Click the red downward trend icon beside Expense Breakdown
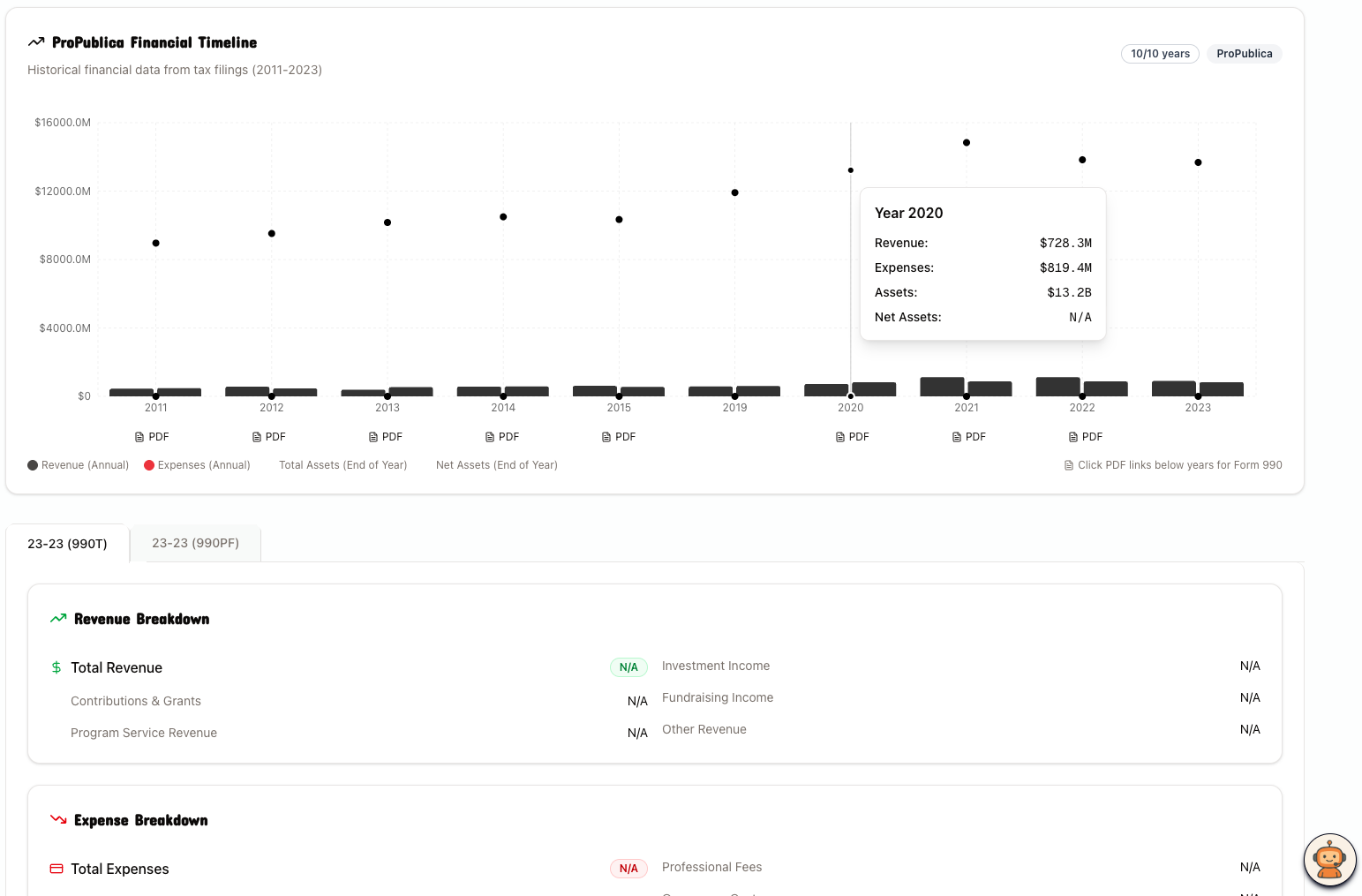The image size is (1362, 896). (x=58, y=820)
